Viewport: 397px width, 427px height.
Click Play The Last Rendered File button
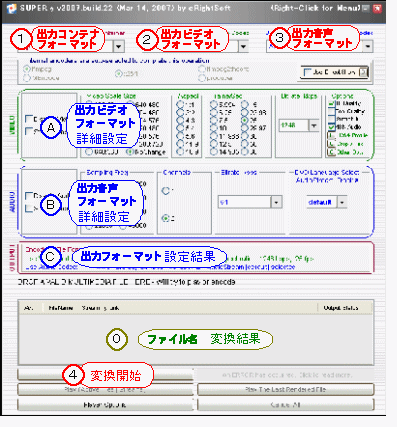(x=285, y=389)
